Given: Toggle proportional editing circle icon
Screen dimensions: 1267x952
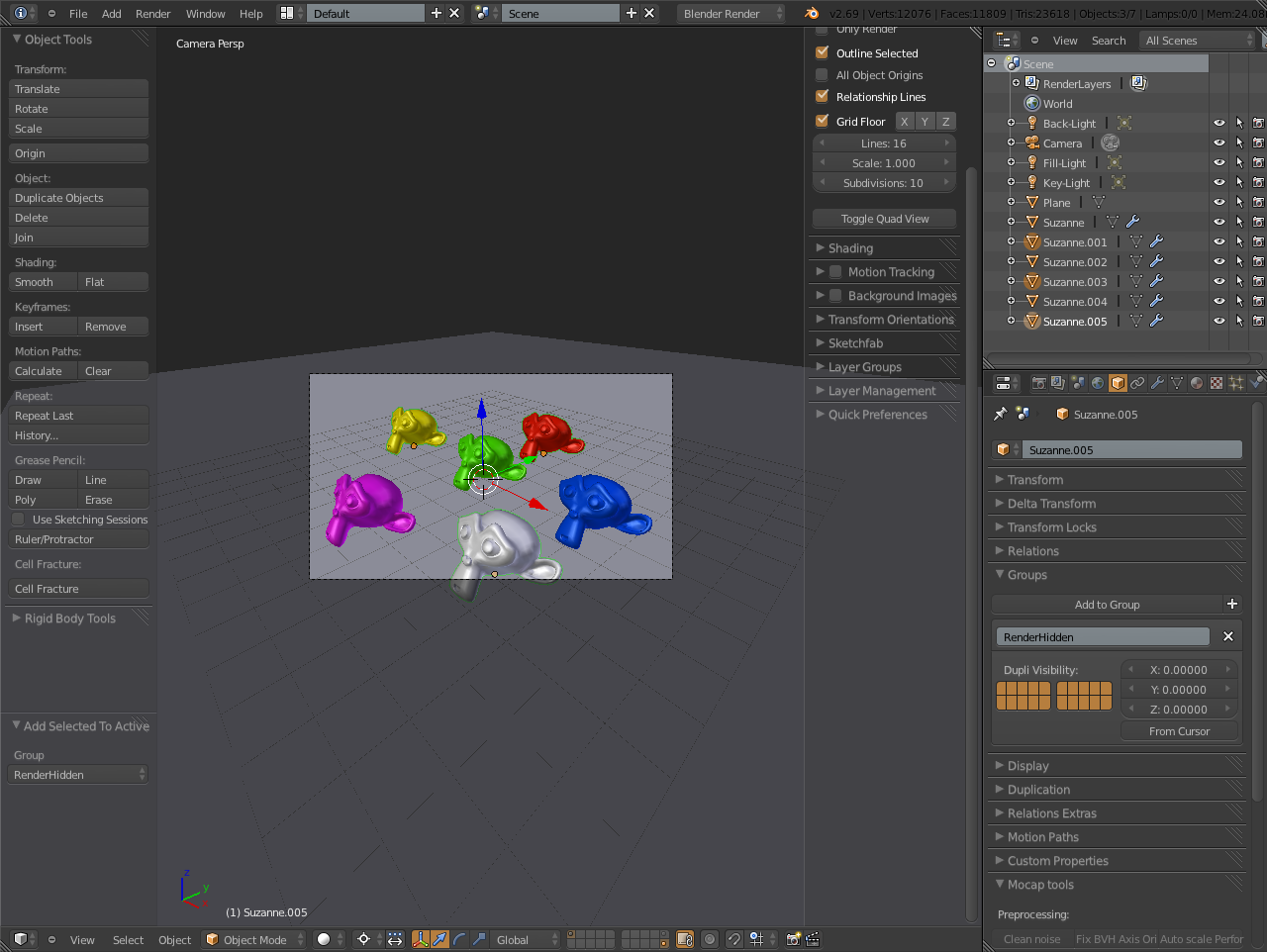Looking at the screenshot, I should (x=710, y=939).
